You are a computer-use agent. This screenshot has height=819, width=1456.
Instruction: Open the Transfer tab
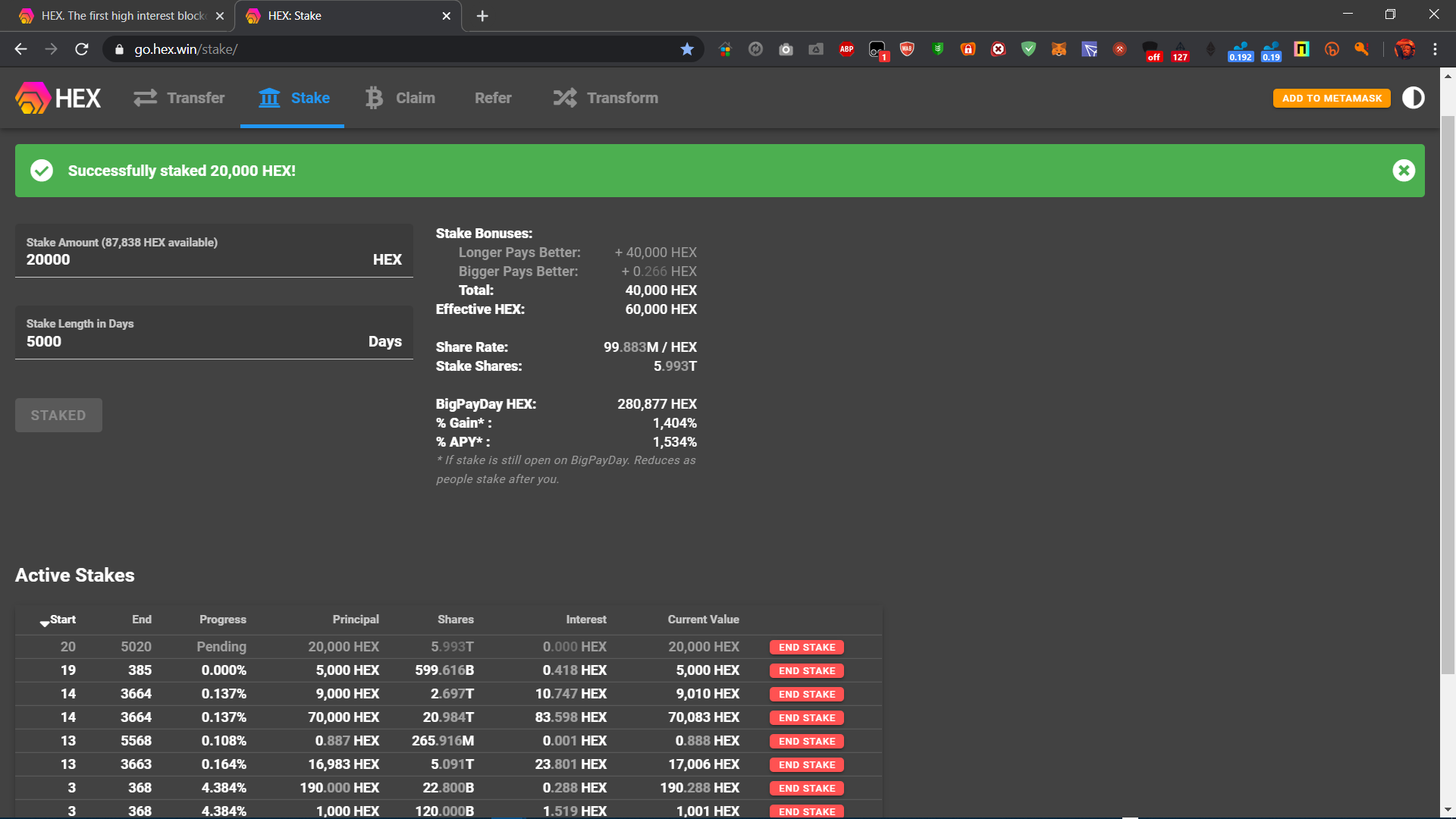(x=180, y=98)
